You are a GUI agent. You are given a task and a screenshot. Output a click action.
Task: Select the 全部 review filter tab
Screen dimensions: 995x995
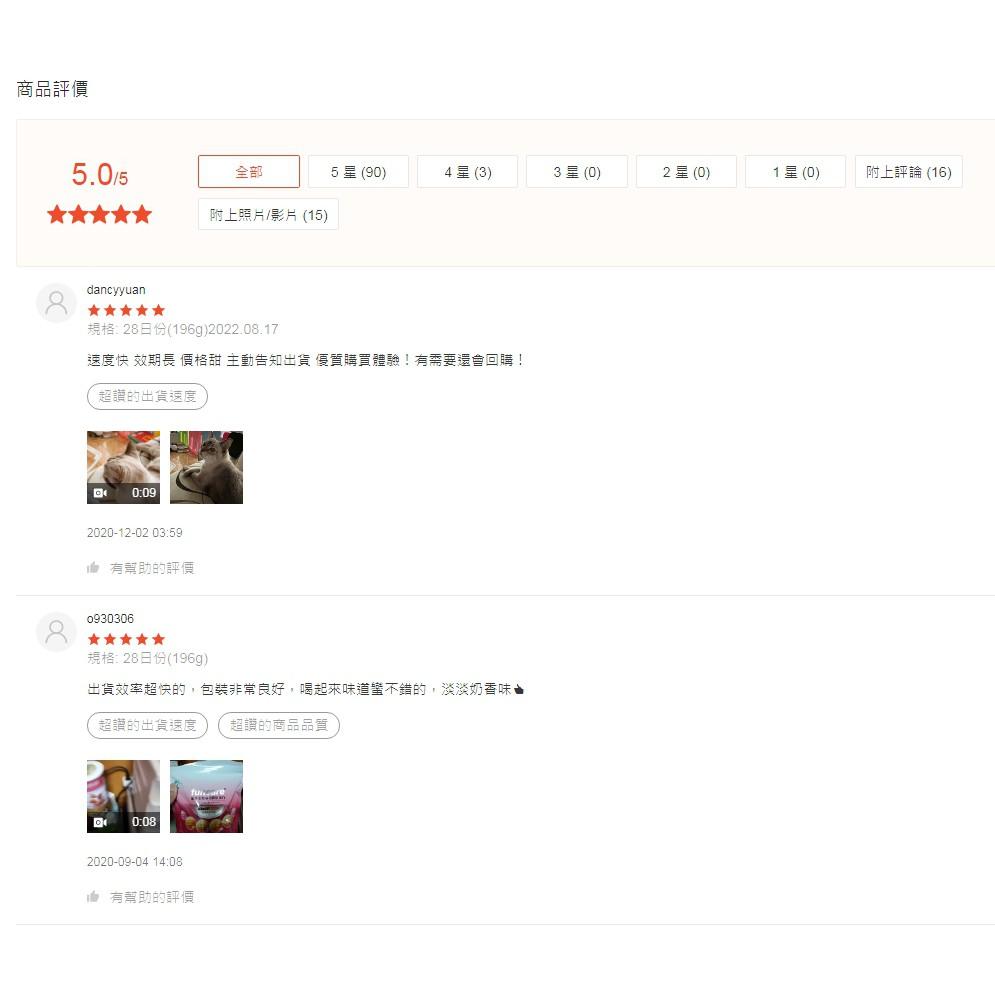[248, 171]
